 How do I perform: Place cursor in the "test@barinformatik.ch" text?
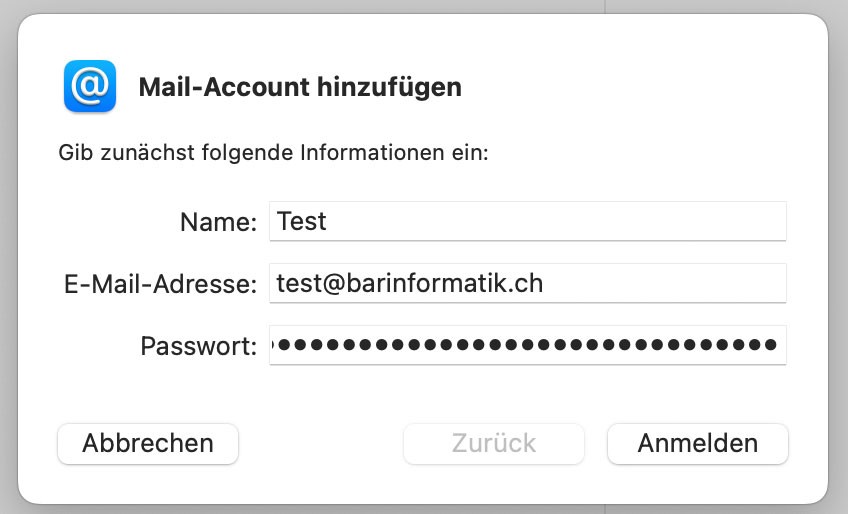tap(410, 283)
